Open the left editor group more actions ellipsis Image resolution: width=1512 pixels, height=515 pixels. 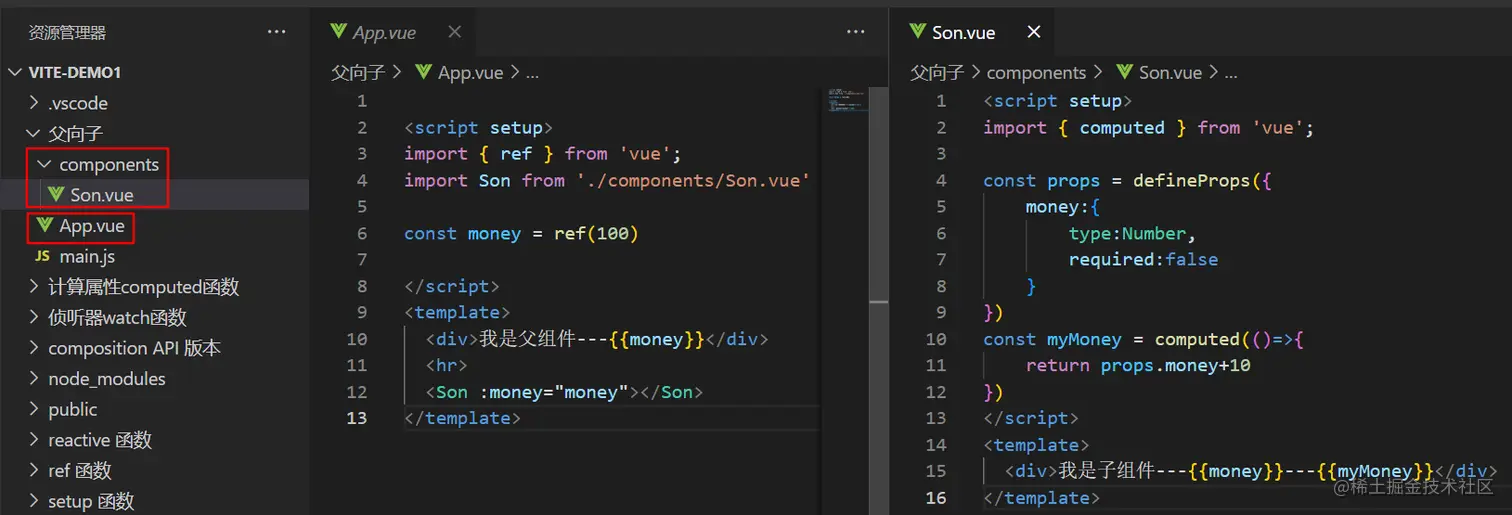(855, 32)
